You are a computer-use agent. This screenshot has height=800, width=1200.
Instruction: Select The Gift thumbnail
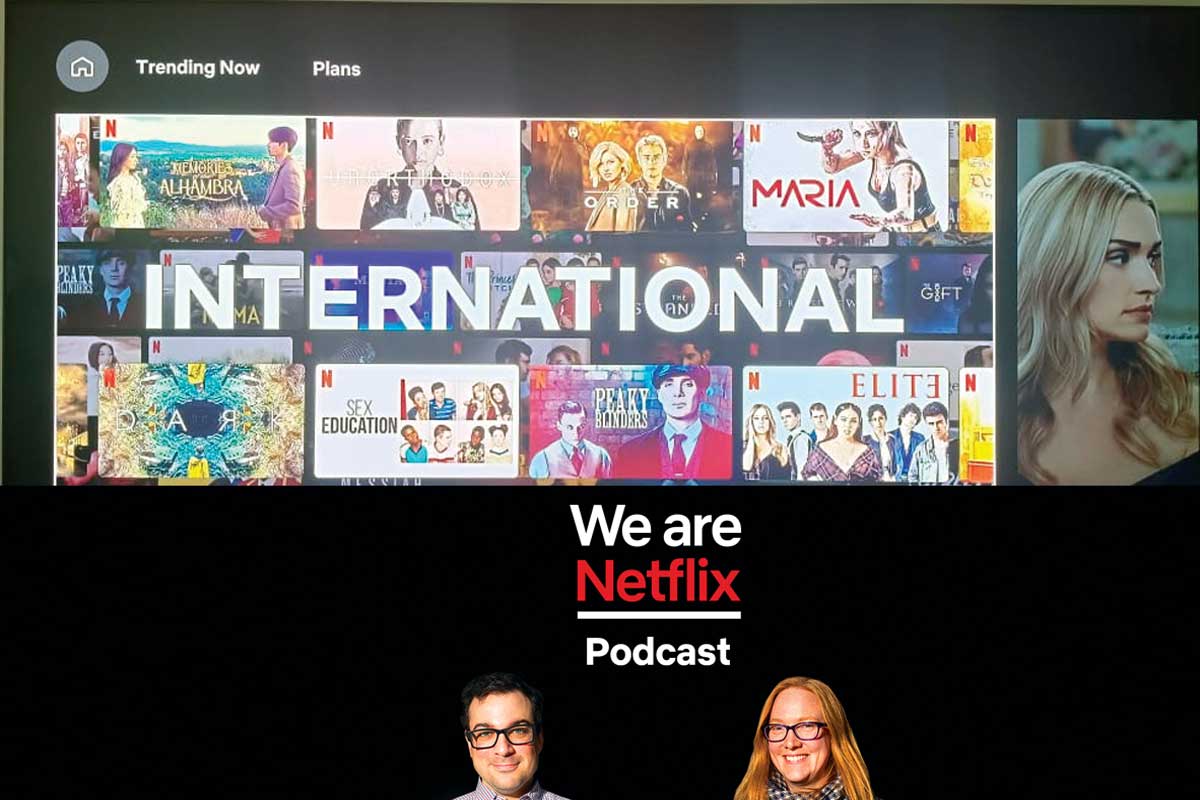(948, 292)
